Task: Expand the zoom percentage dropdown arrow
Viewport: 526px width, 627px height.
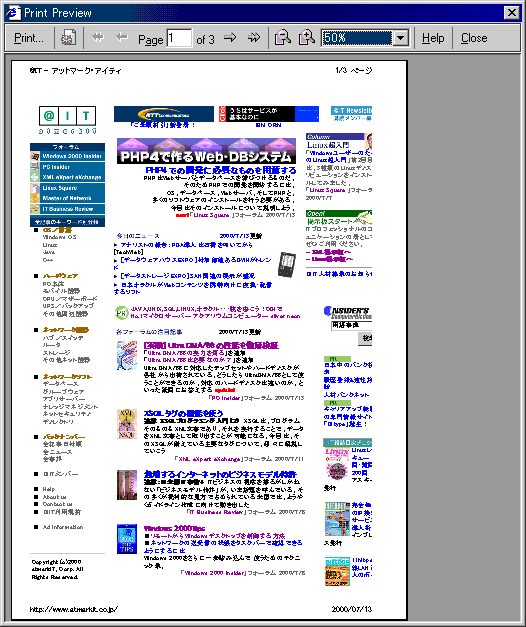Action: pos(400,38)
